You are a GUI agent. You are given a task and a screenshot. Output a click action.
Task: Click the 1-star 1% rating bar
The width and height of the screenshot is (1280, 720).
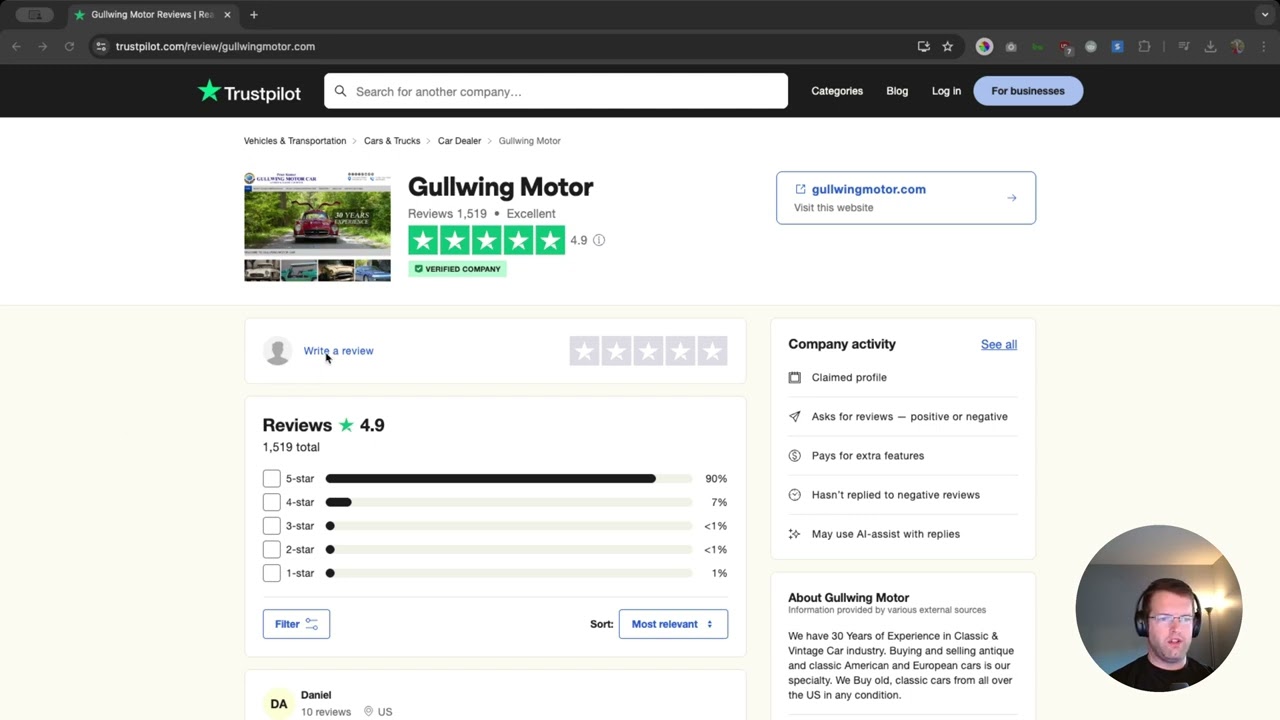(509, 573)
